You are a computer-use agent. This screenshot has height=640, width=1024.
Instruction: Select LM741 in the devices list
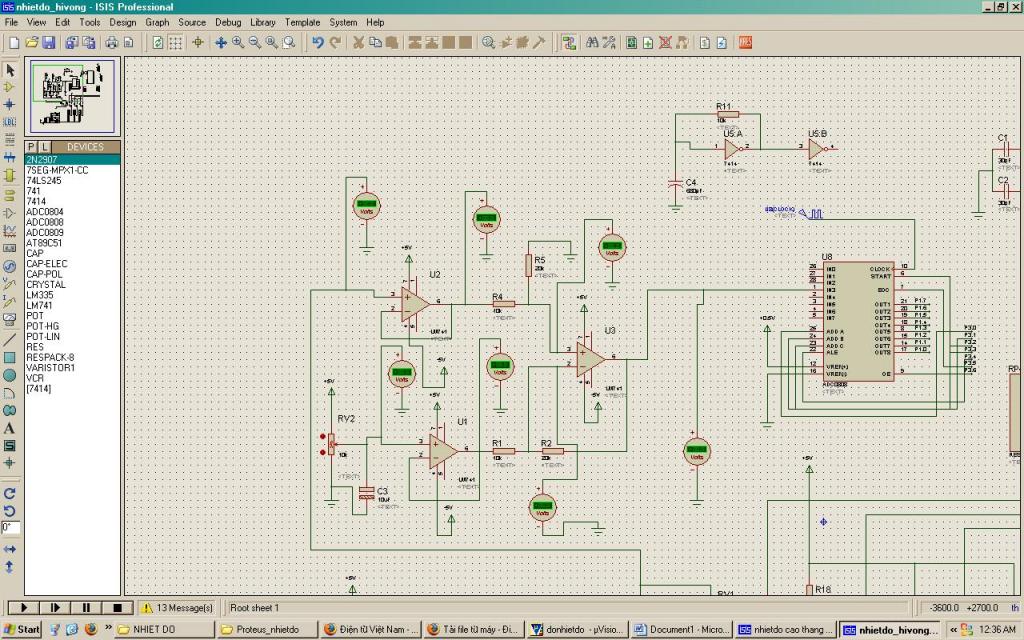tap(40, 305)
